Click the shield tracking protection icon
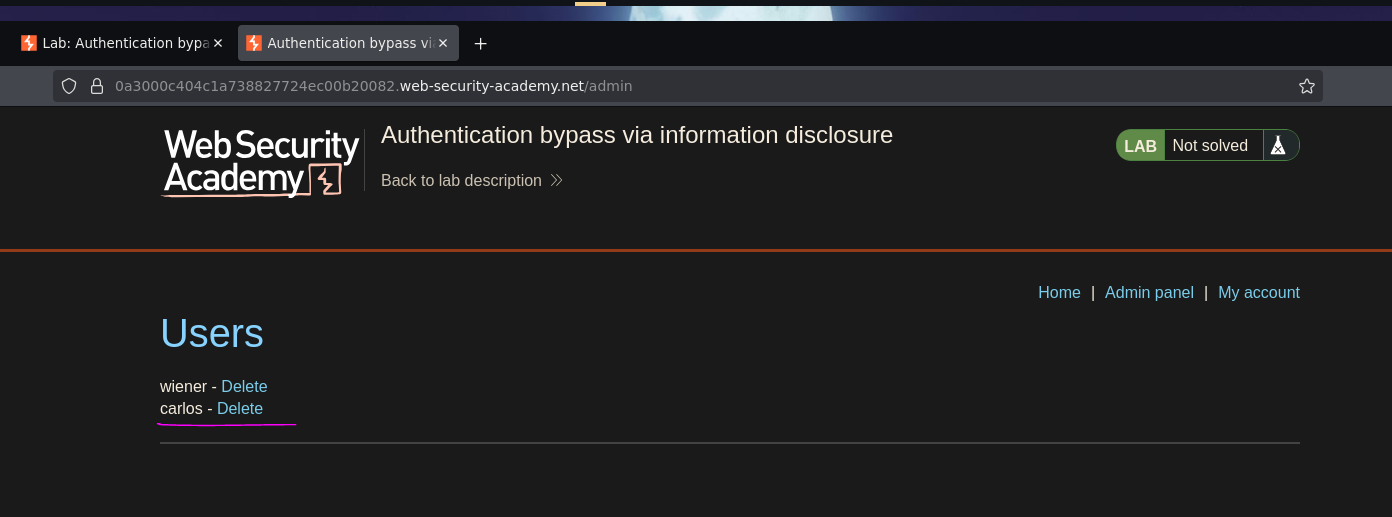The height and width of the screenshot is (517, 1392). pos(69,86)
